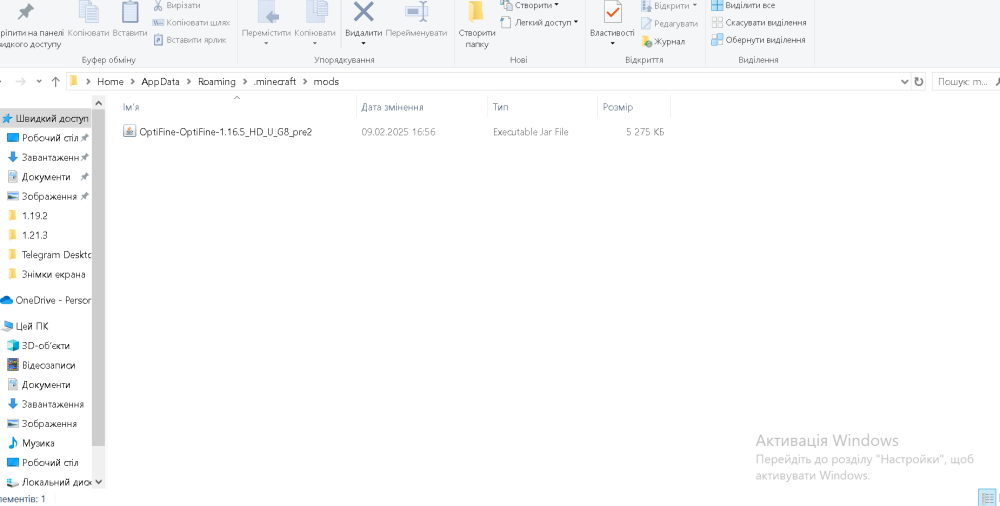Sort by Ім'я column header
Screen dimensions: 1000x506
tap(237, 107)
